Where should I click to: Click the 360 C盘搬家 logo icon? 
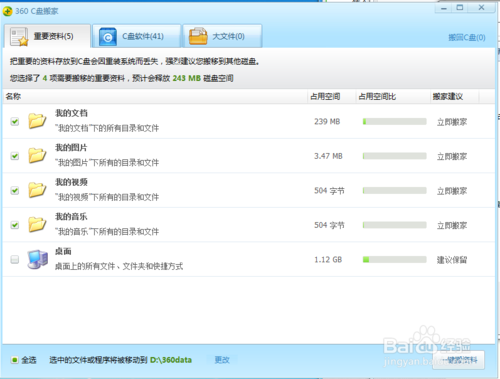click(x=8, y=11)
